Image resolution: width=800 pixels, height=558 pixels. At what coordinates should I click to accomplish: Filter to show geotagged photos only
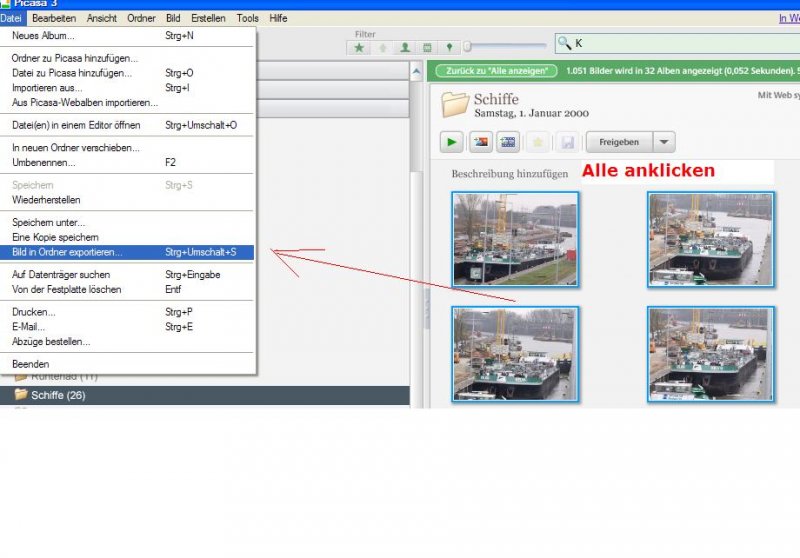449,47
